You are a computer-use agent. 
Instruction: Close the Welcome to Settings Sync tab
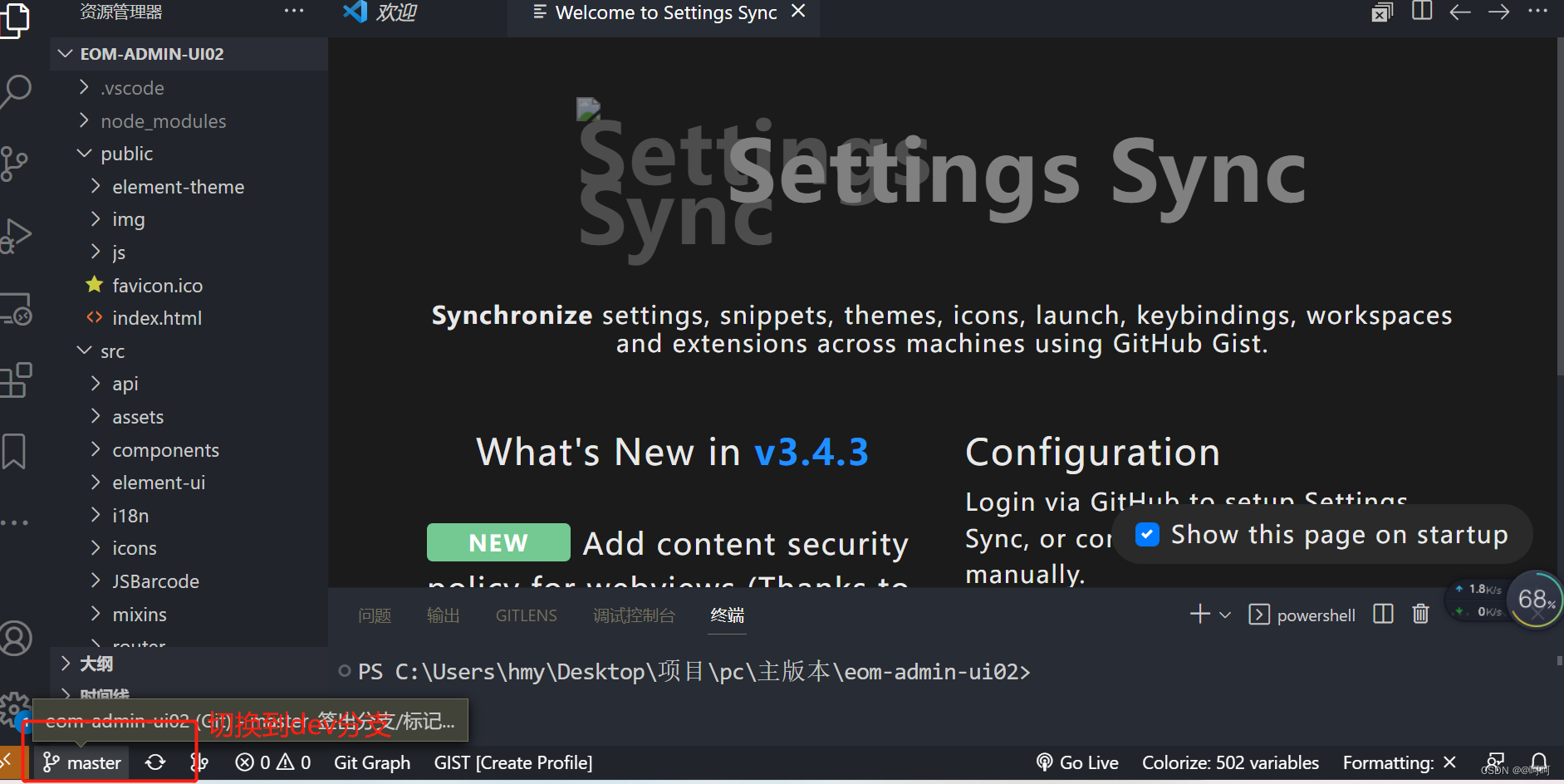[x=798, y=12]
